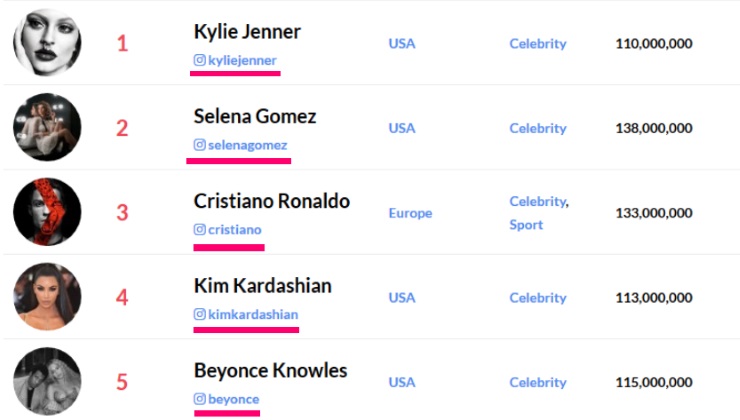Open Beyonce Knowles' profile photo
This screenshot has height=420, width=740.
(47, 381)
